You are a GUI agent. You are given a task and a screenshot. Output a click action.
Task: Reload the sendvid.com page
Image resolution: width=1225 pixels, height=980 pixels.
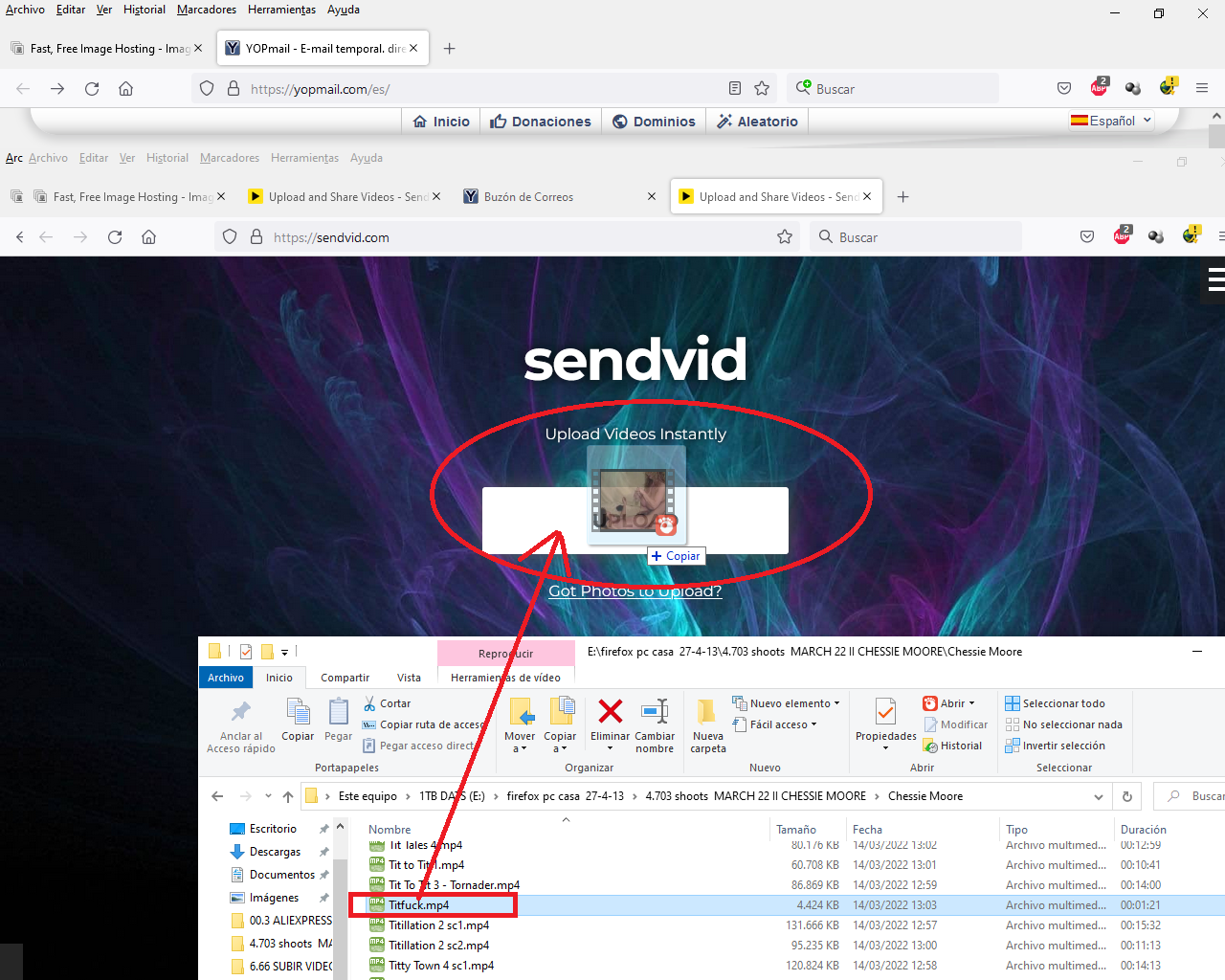pos(115,236)
